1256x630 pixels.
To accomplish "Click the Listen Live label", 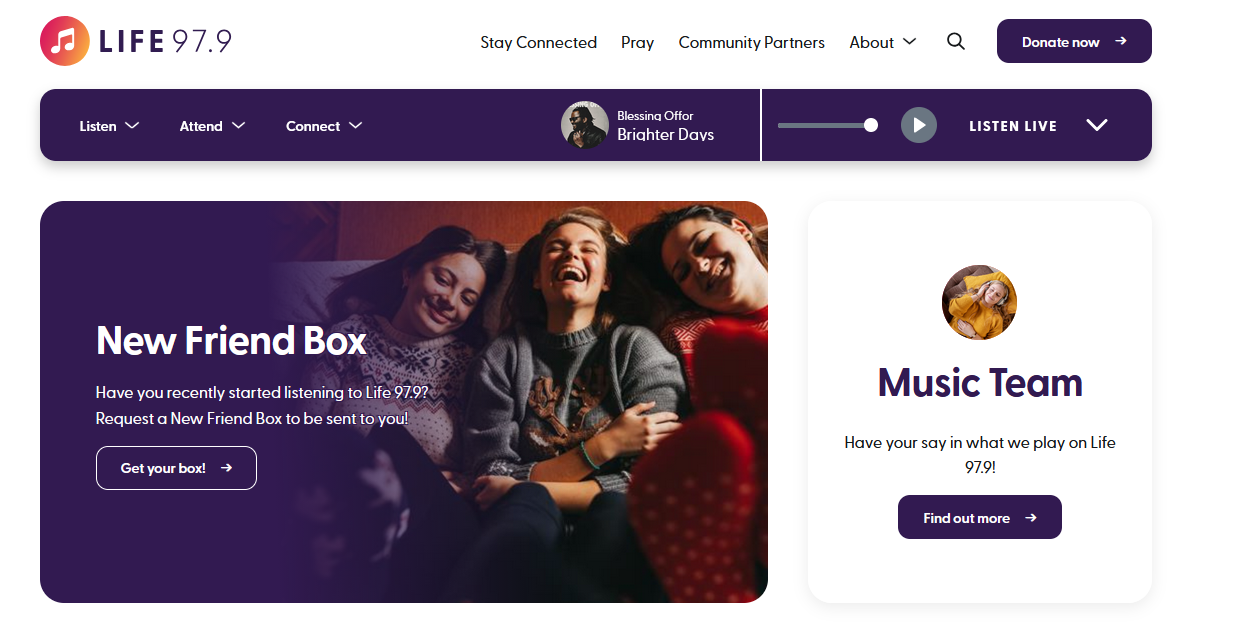I will click(x=1012, y=126).
